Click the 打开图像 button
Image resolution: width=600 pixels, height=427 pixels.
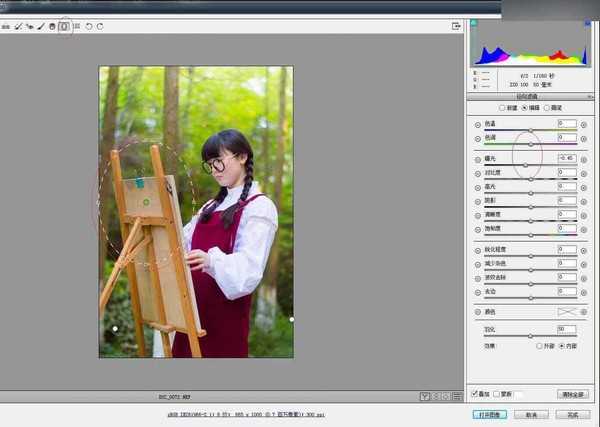488,413
